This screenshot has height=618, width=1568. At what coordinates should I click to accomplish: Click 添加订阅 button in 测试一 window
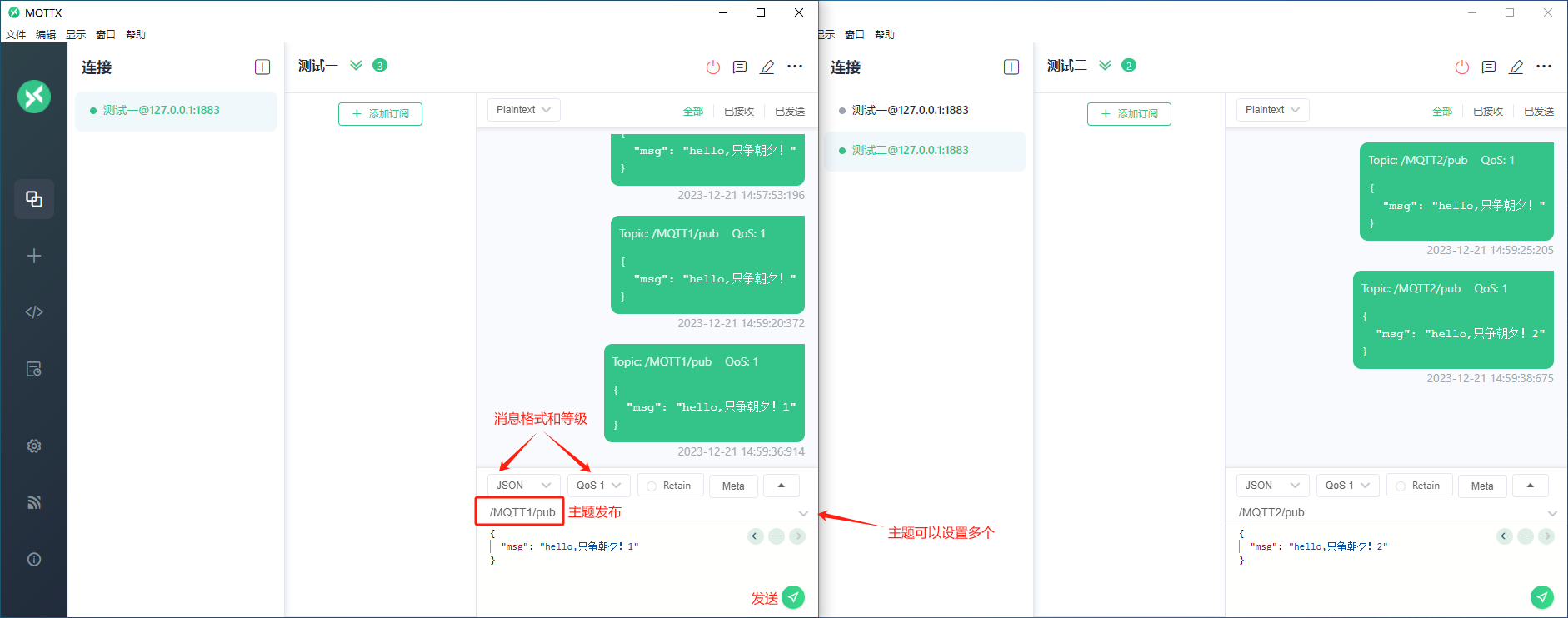point(380,114)
